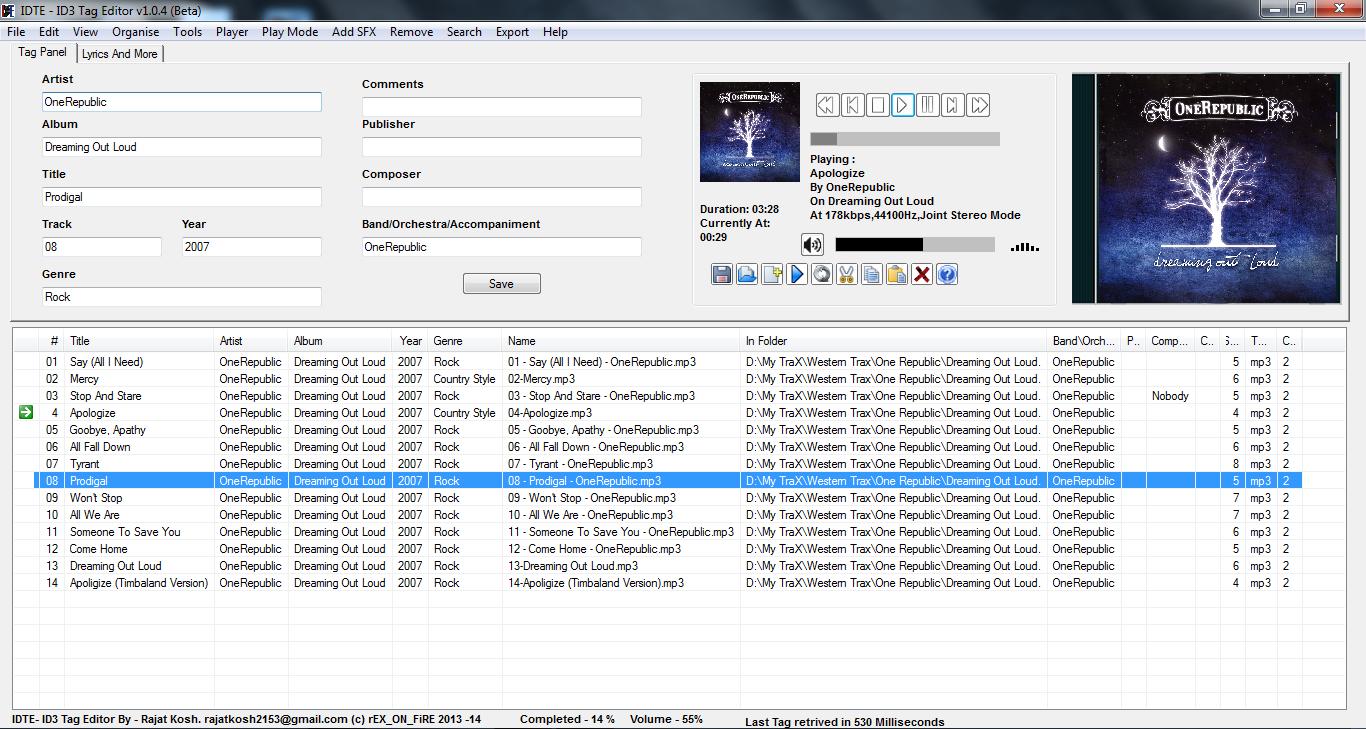Select the 'Tyrant' track row

(657, 463)
